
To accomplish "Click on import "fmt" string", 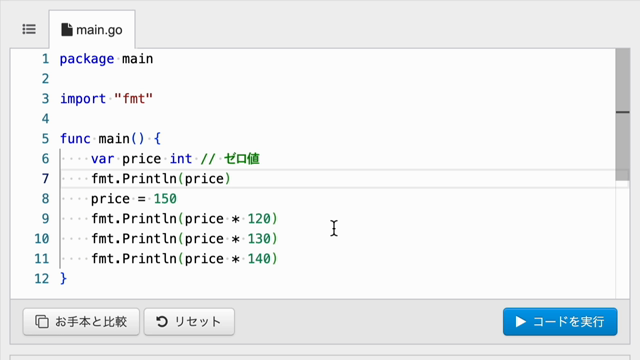I will 133,99.
